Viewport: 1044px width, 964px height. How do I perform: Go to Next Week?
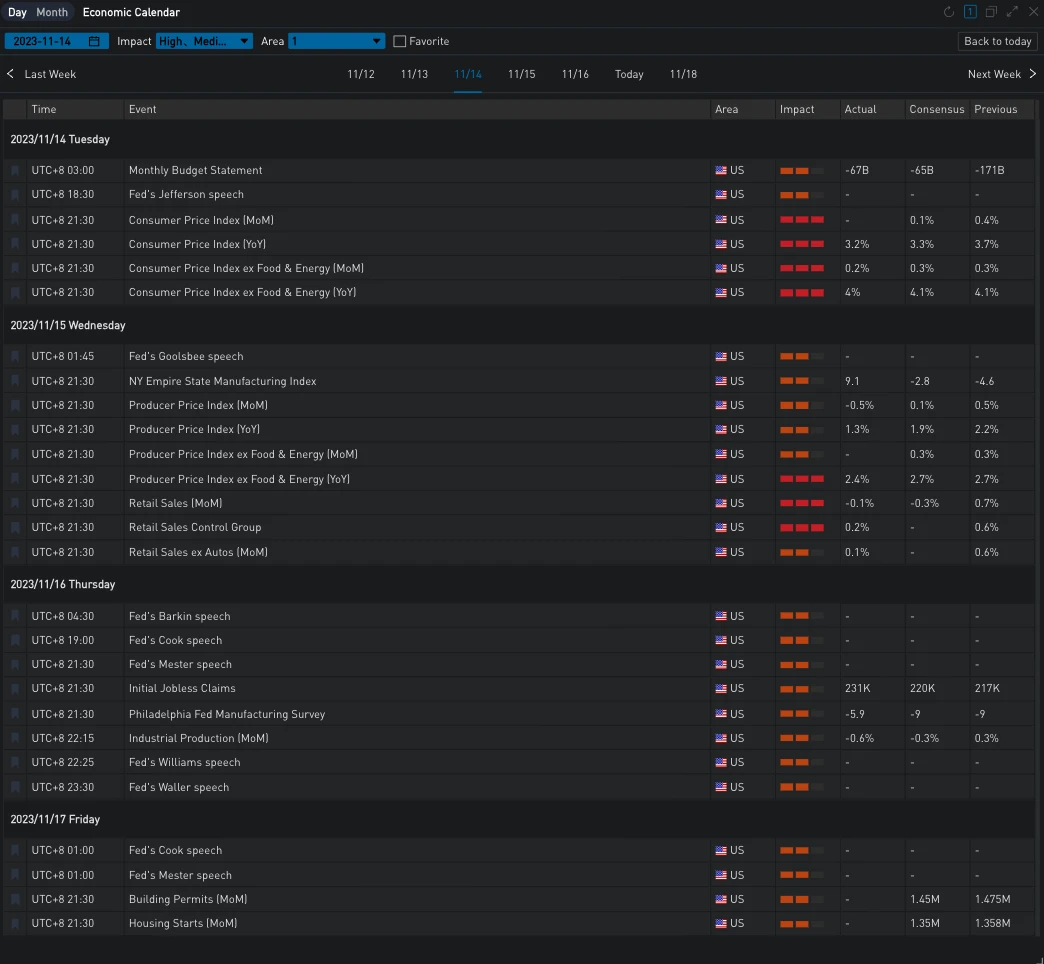click(1001, 74)
